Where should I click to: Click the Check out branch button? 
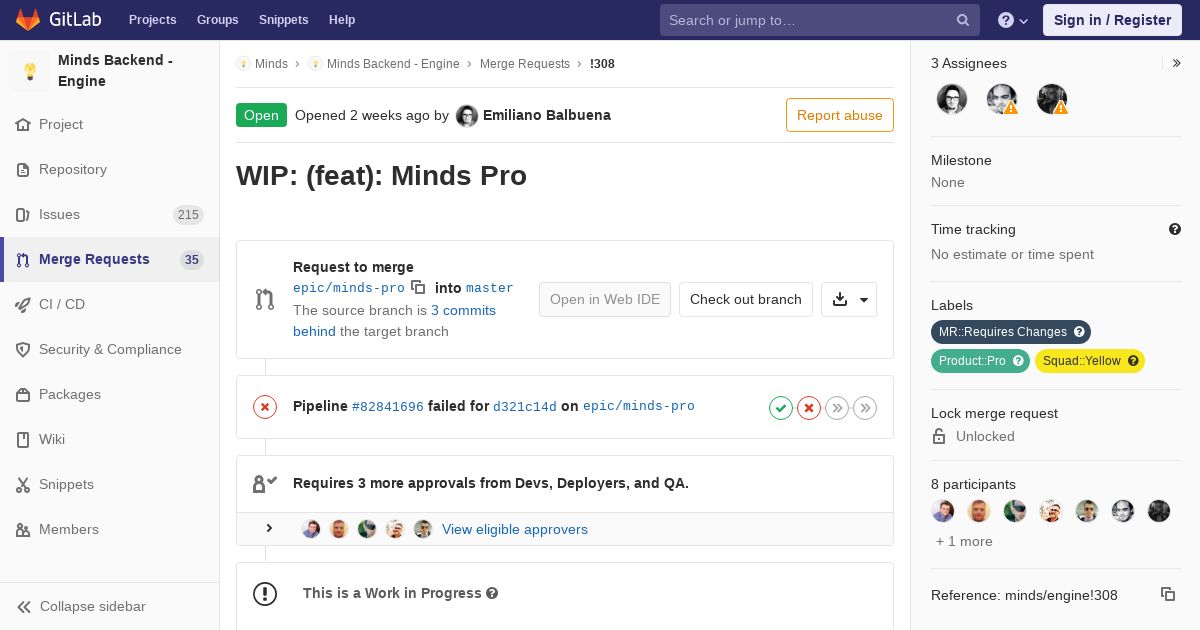pyautogui.click(x=746, y=299)
